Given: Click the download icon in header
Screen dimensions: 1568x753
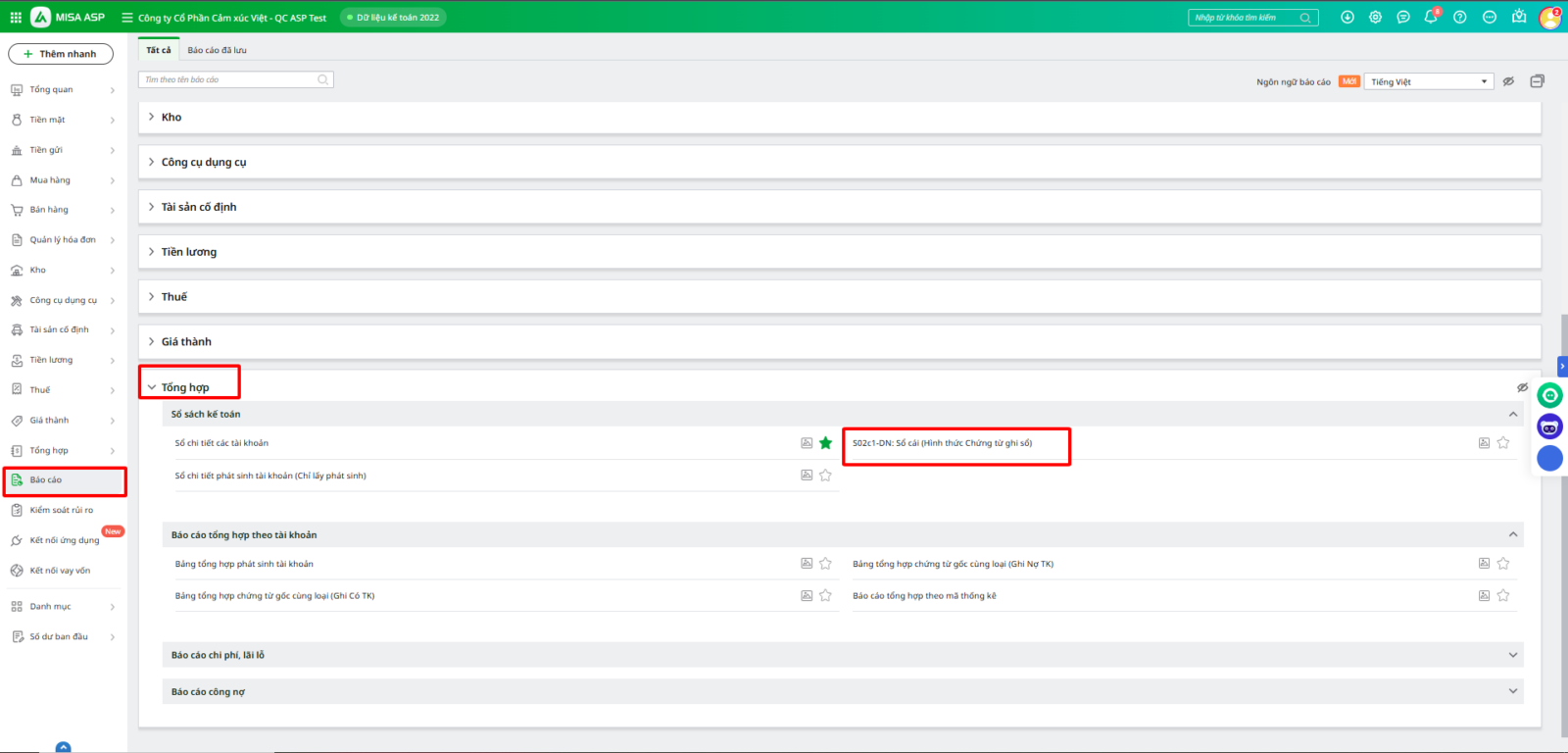Looking at the screenshot, I should coord(1347,18).
